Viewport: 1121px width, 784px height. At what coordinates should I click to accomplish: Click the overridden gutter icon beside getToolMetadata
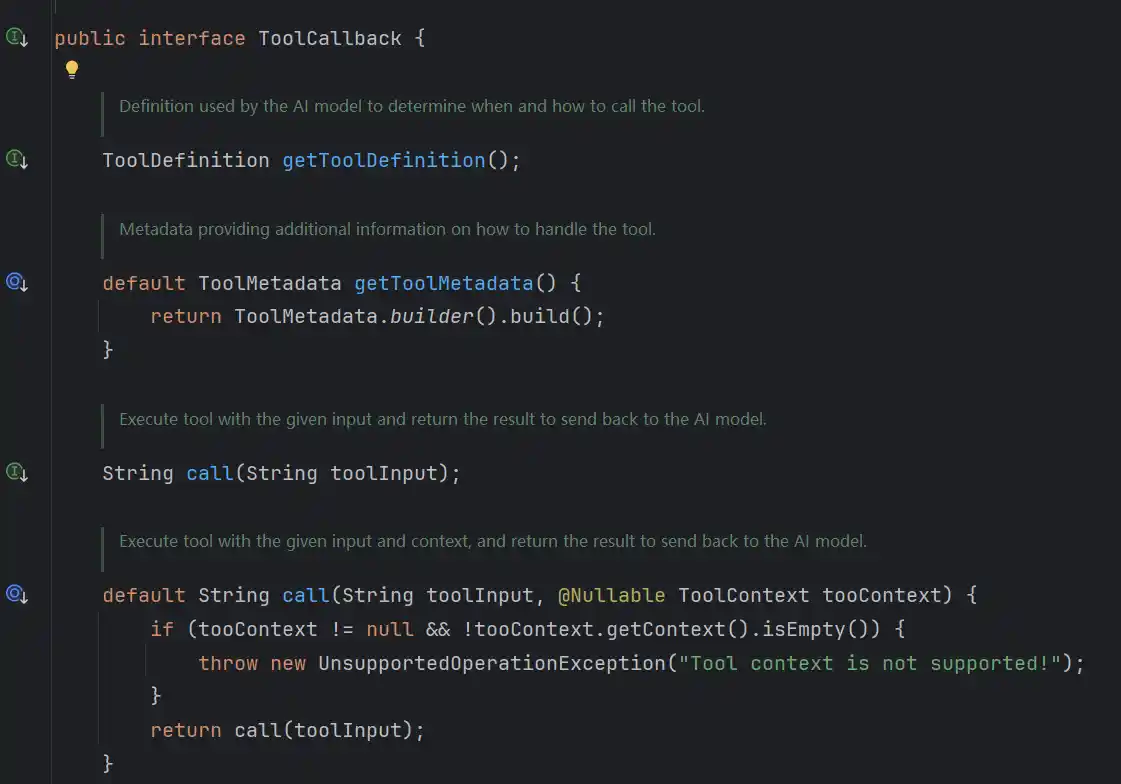[17, 282]
